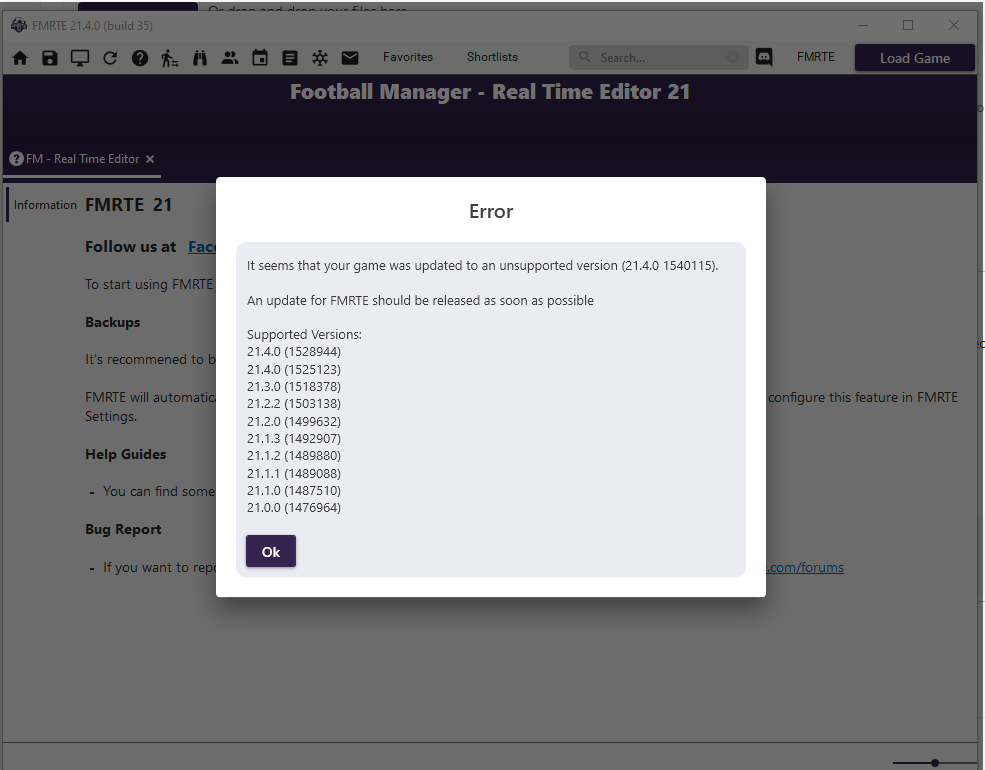Click the Load Game button

(914, 58)
